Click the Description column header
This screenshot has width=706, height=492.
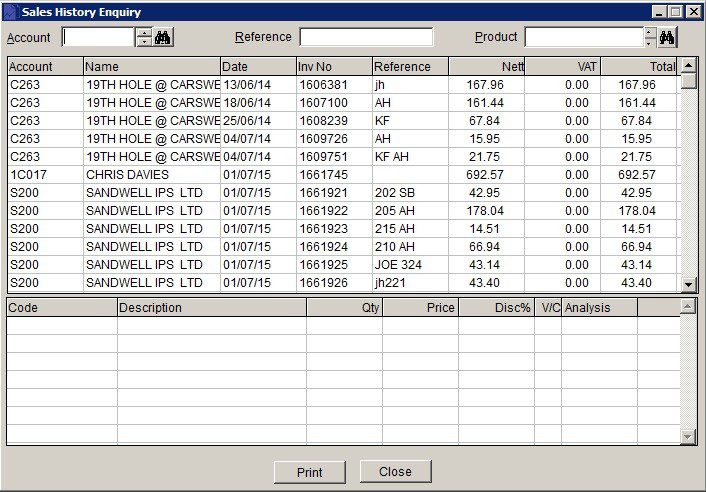tap(212, 308)
